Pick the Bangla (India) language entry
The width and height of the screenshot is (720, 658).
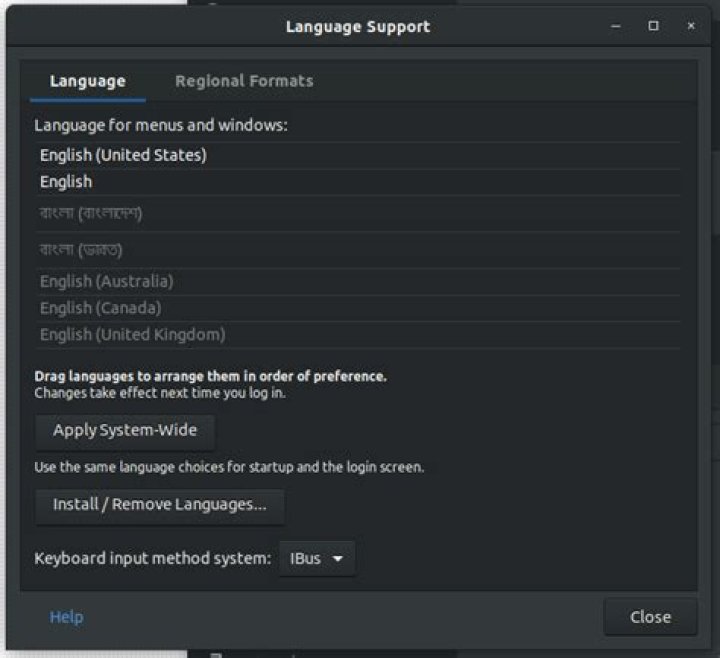pos(358,250)
